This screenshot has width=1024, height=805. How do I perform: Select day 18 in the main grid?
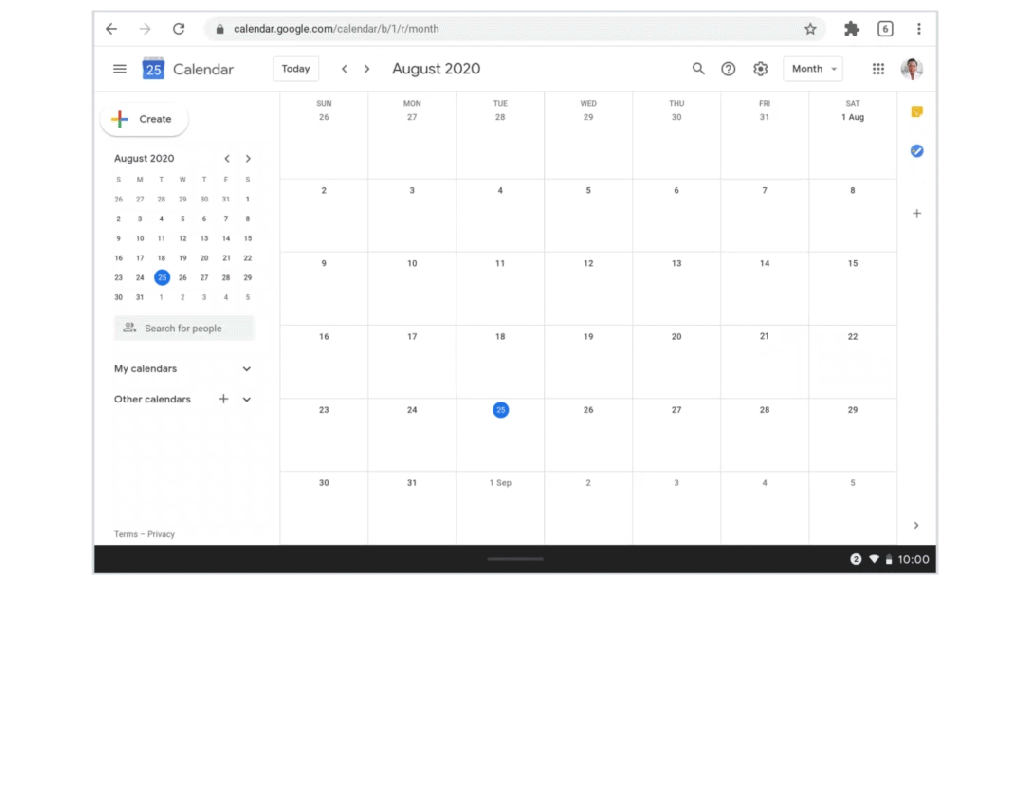click(500, 337)
